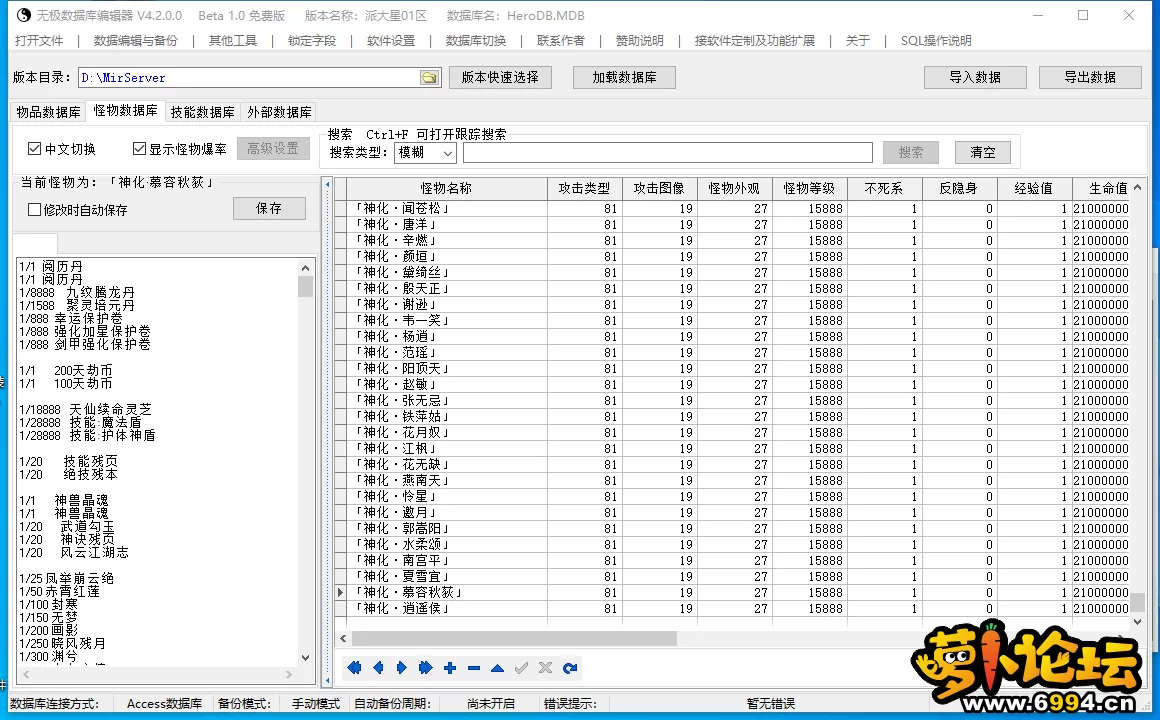Post edit with checkmark icon
The image size is (1160, 720).
(522, 667)
